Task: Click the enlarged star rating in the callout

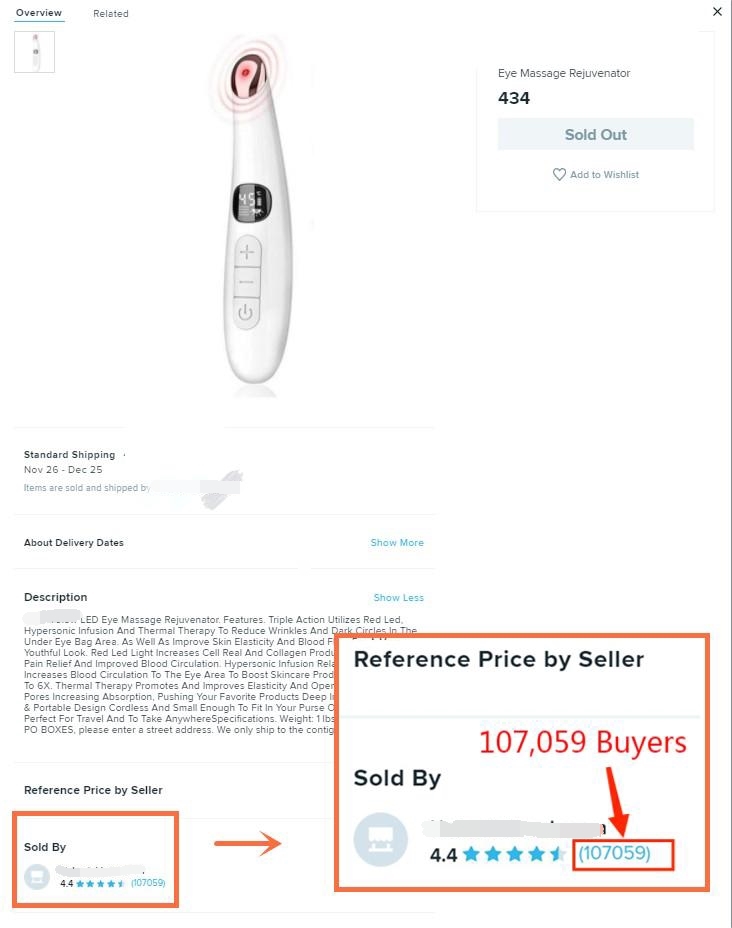Action: pyautogui.click(x=515, y=854)
